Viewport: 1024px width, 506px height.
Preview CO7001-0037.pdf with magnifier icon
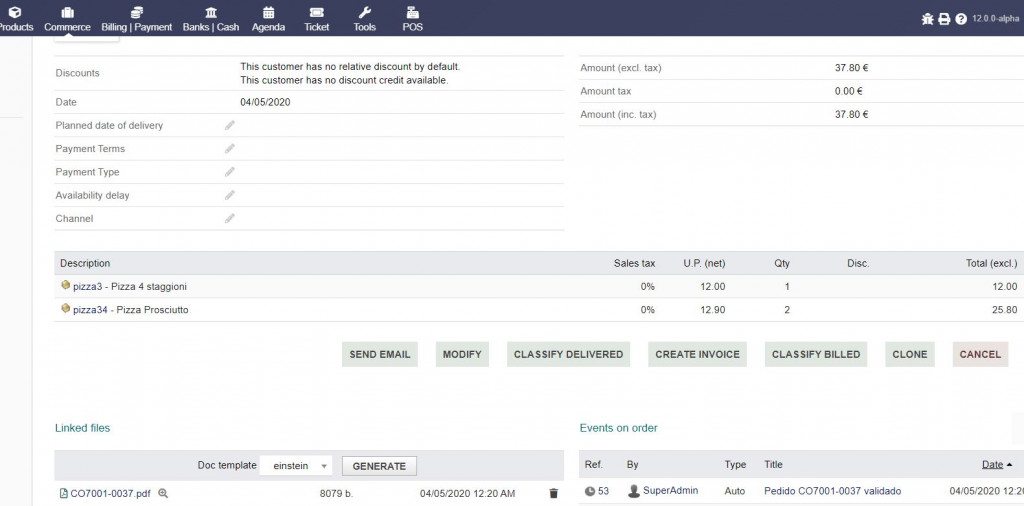pos(163,493)
